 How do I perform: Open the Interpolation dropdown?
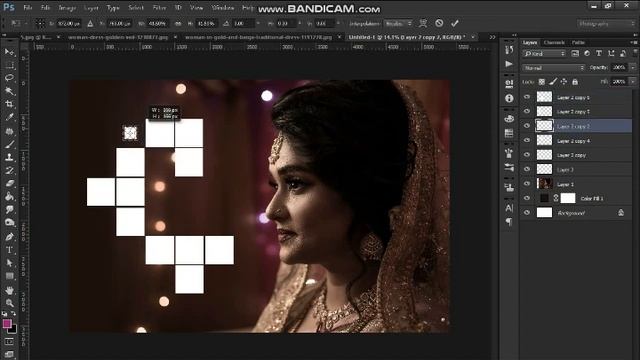click(x=398, y=24)
